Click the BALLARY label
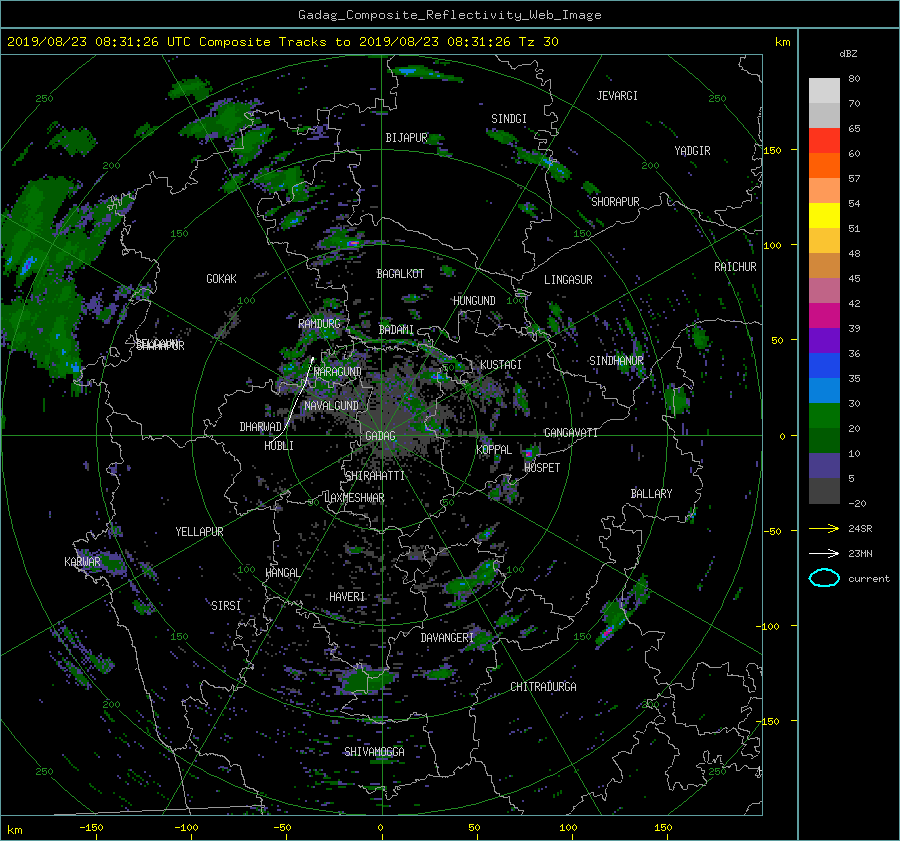The height and width of the screenshot is (841, 900). [651, 494]
